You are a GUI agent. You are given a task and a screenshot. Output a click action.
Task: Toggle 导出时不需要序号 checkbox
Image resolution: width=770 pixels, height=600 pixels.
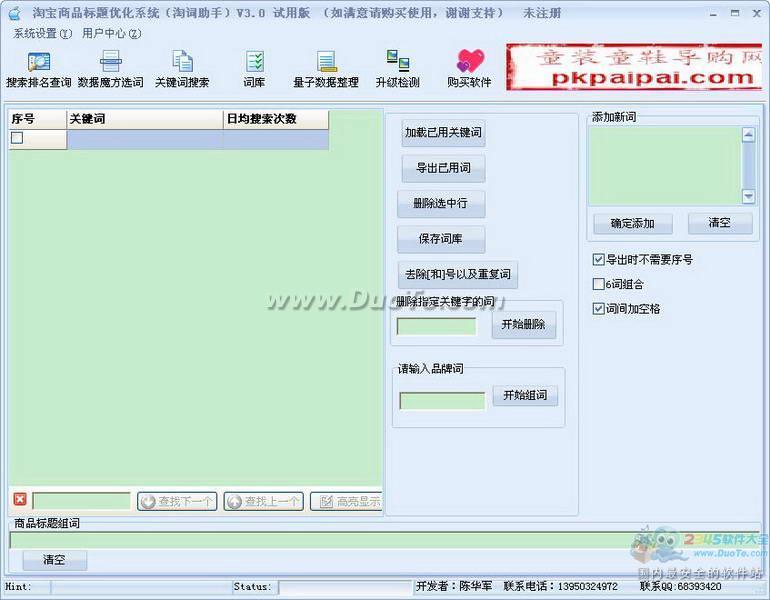[599, 260]
